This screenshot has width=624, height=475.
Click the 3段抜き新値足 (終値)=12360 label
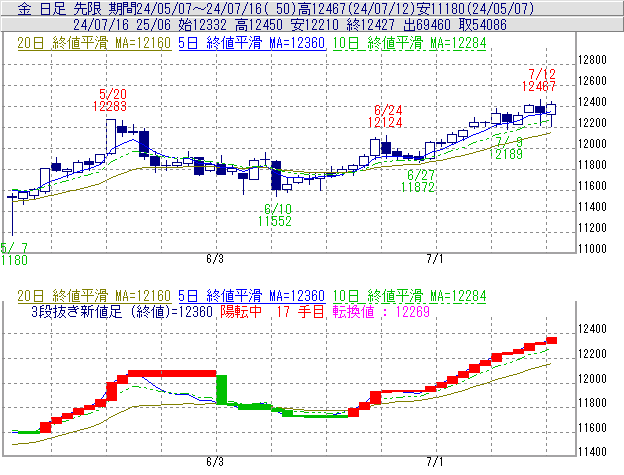(122, 311)
